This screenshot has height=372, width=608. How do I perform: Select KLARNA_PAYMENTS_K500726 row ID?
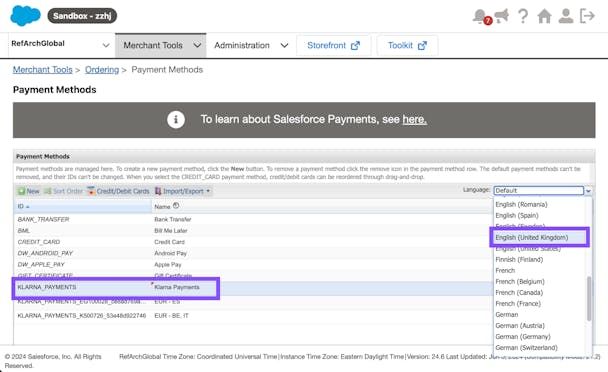click(x=82, y=316)
